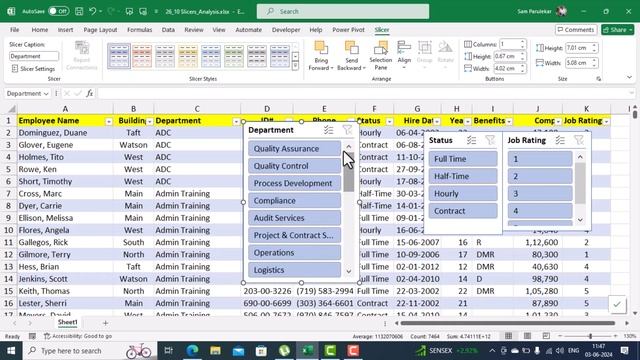Viewport: 640px width, 360px height.
Task: Select Operations slicer item
Action: (294, 253)
